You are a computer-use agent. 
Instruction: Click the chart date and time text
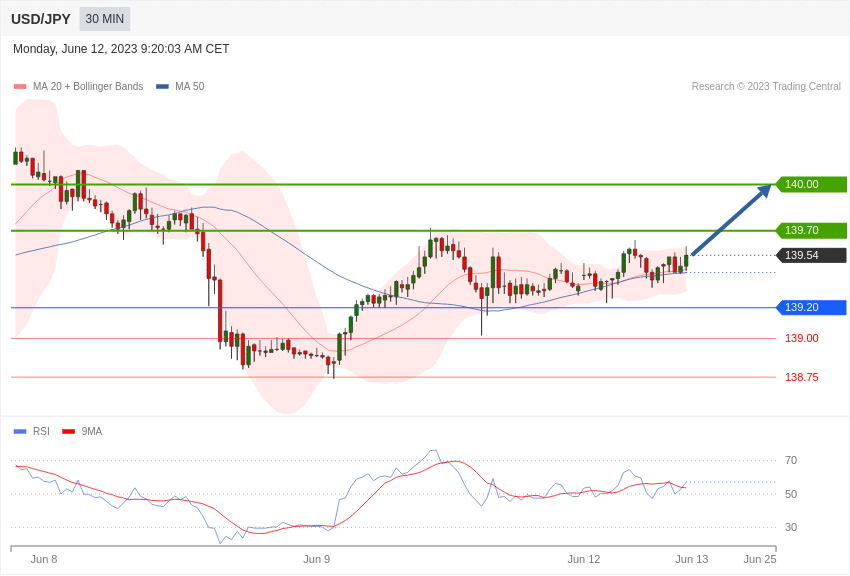(x=121, y=49)
